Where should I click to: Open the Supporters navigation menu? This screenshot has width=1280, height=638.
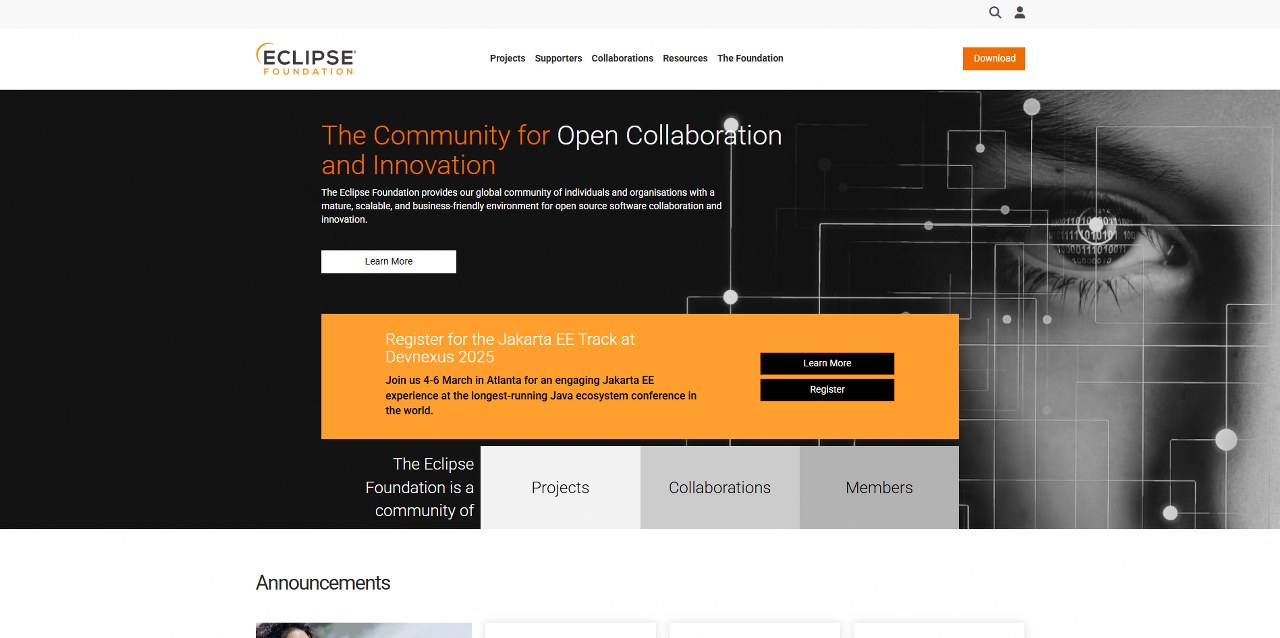(x=558, y=59)
